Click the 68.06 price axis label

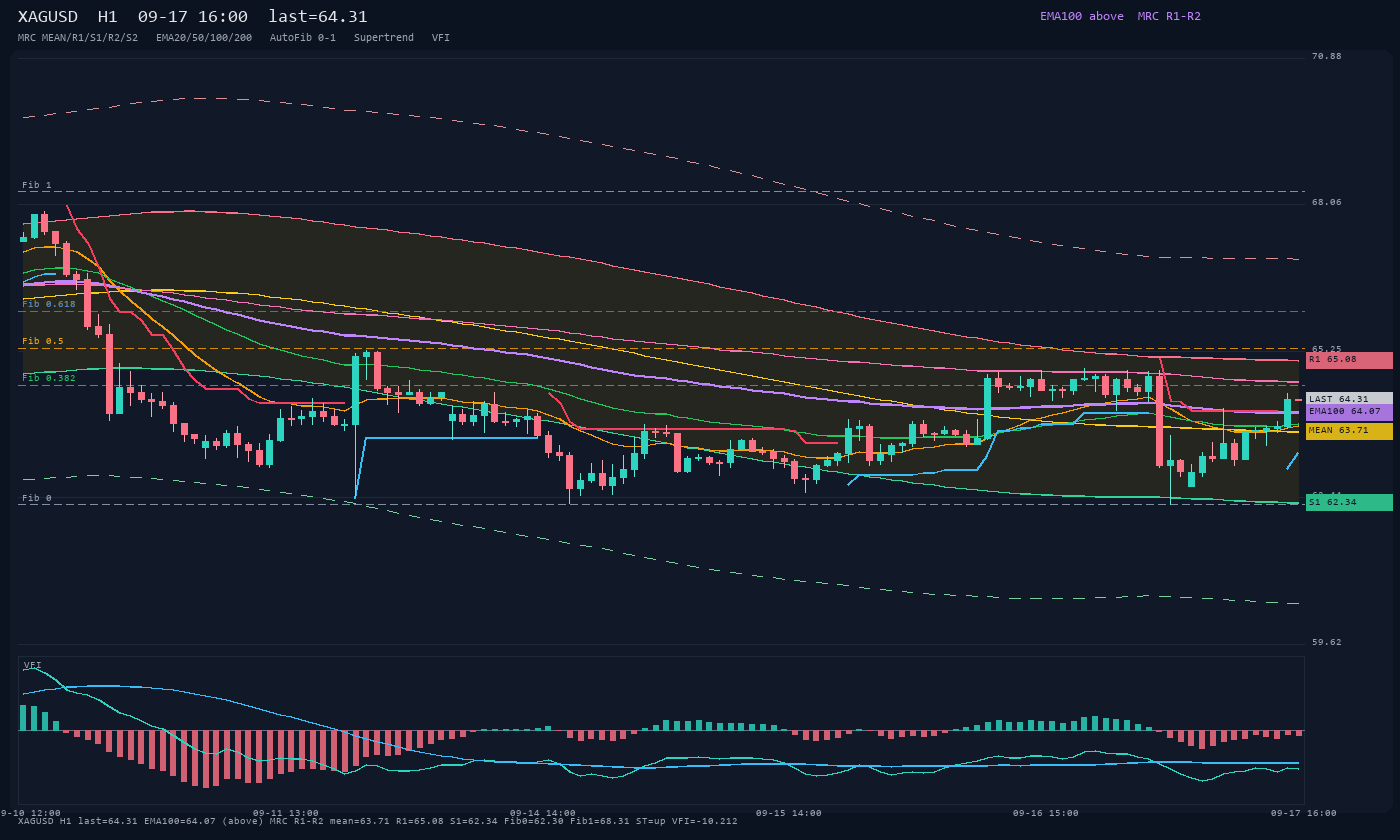[1327, 202]
